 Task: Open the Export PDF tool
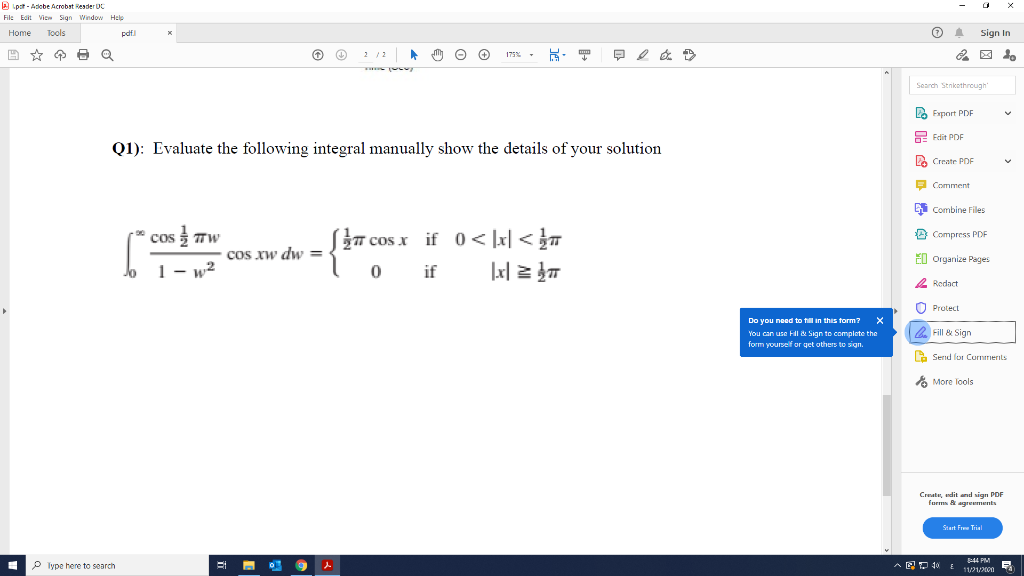point(951,112)
